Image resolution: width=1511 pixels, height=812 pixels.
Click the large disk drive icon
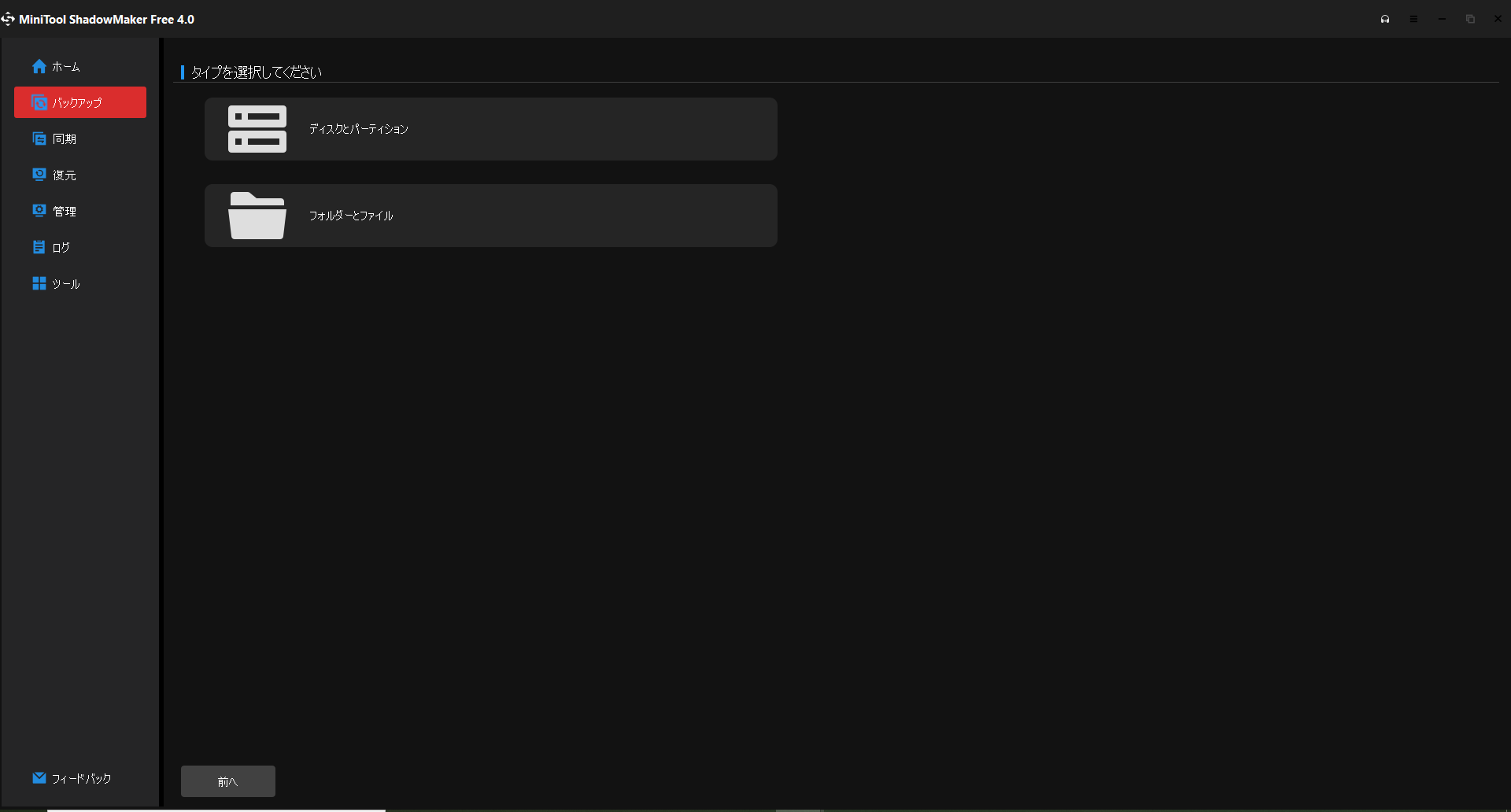pos(257,129)
